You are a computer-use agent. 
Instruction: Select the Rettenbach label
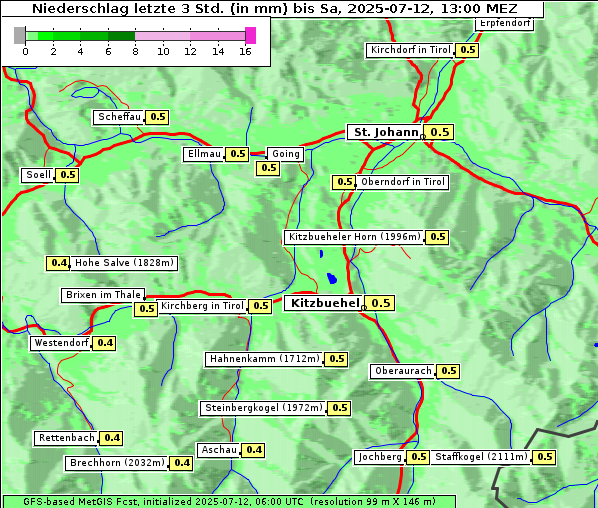pyautogui.click(x=66, y=438)
